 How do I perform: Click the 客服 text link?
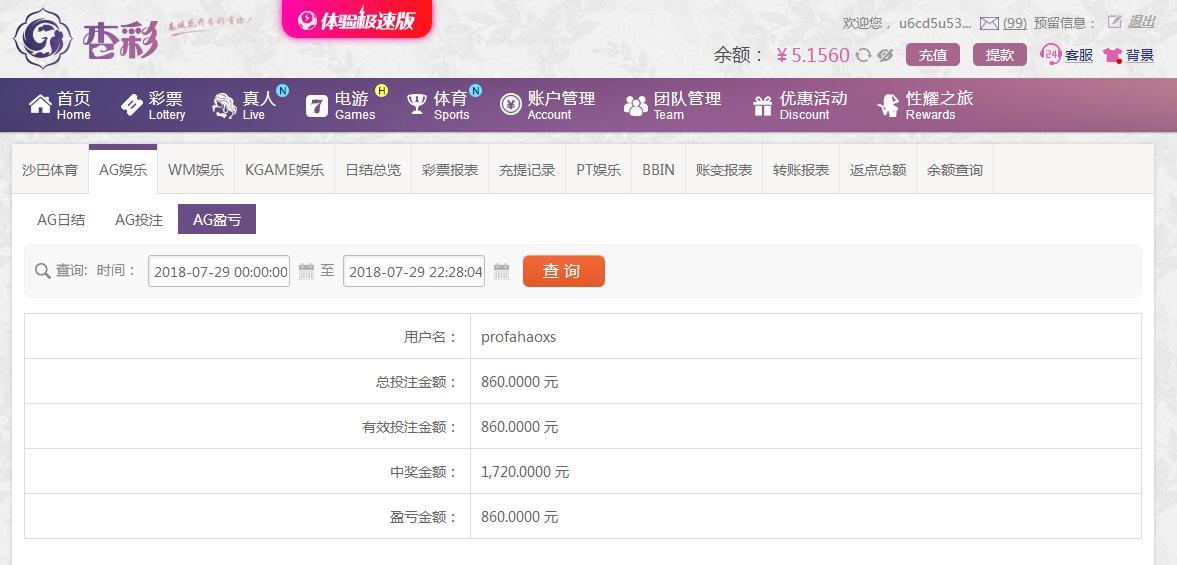point(1079,55)
